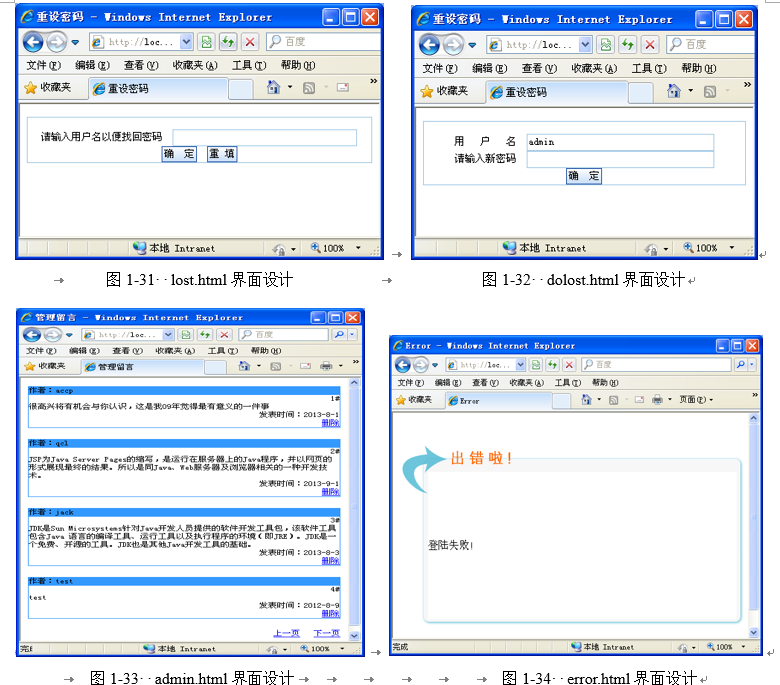
Task: Open 查看(V) menu in 管理留言 window
Action: click(x=127, y=351)
